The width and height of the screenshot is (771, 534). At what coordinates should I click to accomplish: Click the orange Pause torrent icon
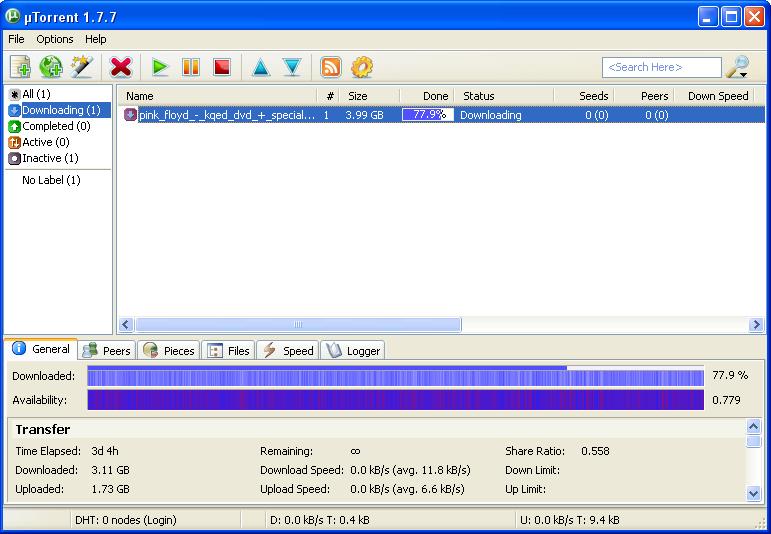[191, 67]
